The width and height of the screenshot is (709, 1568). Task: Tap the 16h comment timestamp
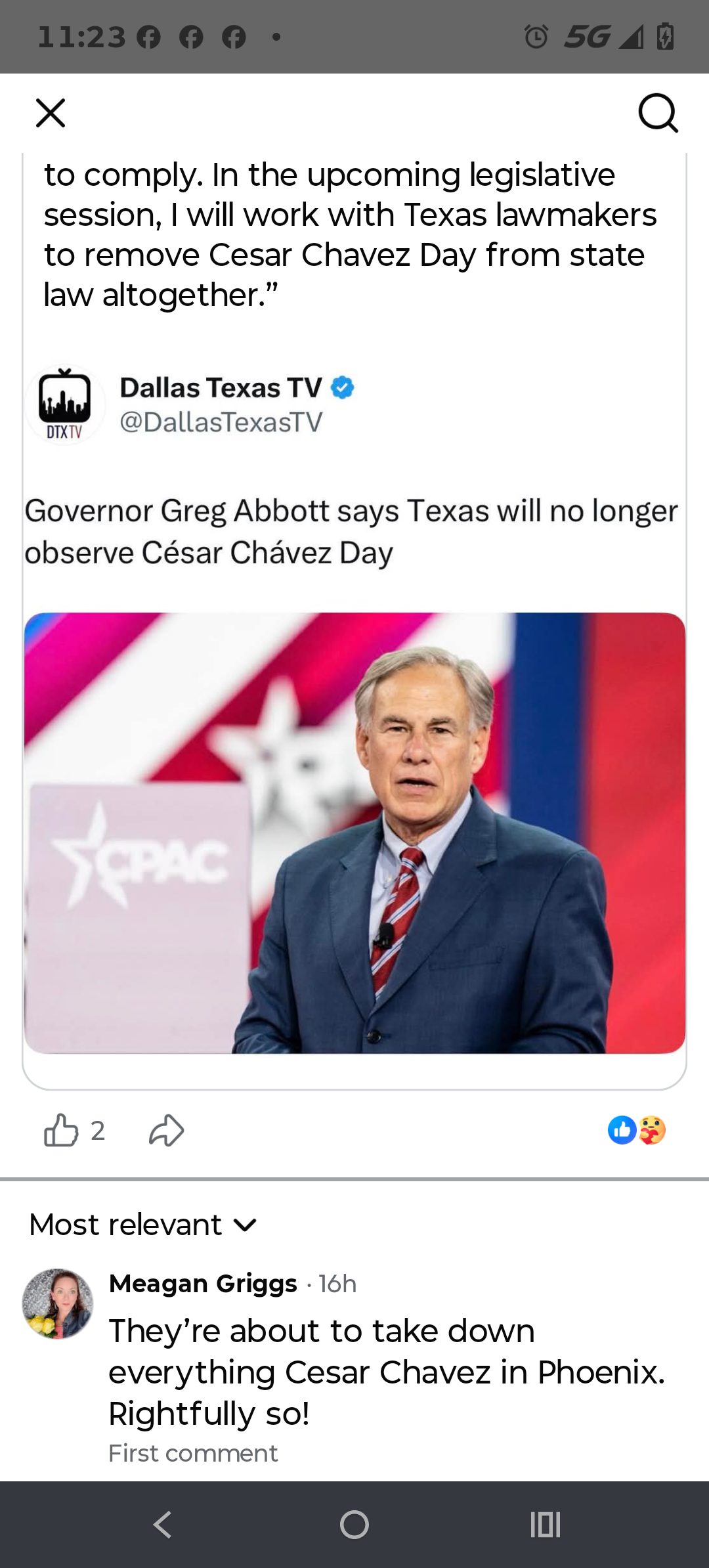pos(338,1283)
